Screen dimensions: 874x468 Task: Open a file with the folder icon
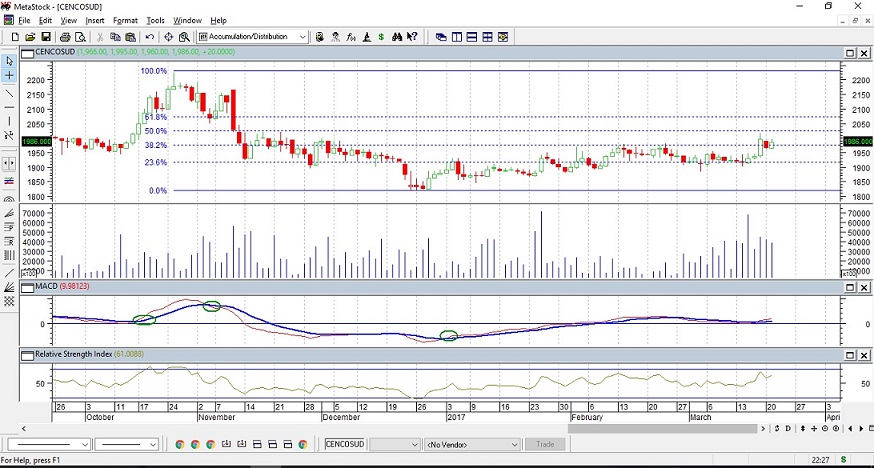(31, 37)
